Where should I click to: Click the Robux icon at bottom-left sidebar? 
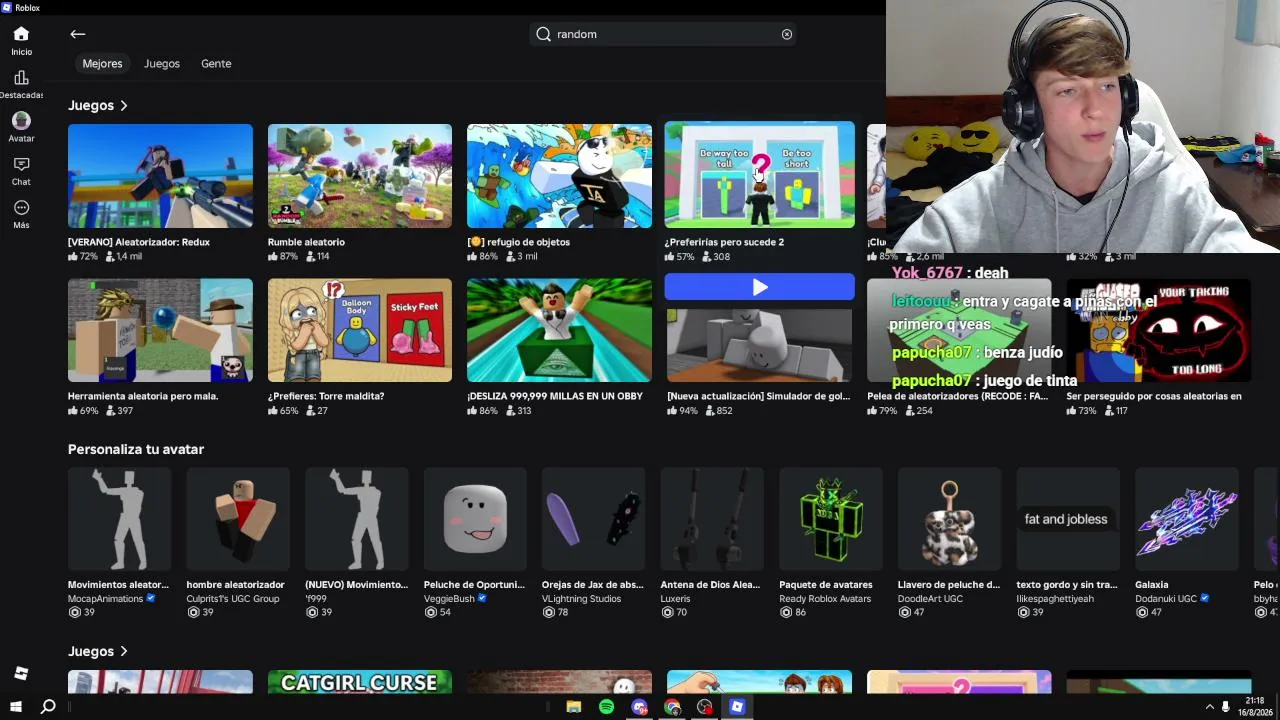[x=21, y=673]
